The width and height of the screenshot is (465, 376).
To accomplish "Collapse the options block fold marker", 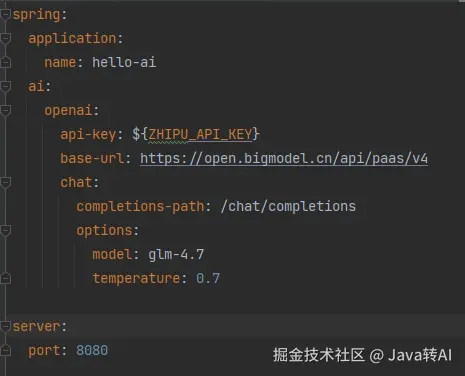I will [5, 231].
